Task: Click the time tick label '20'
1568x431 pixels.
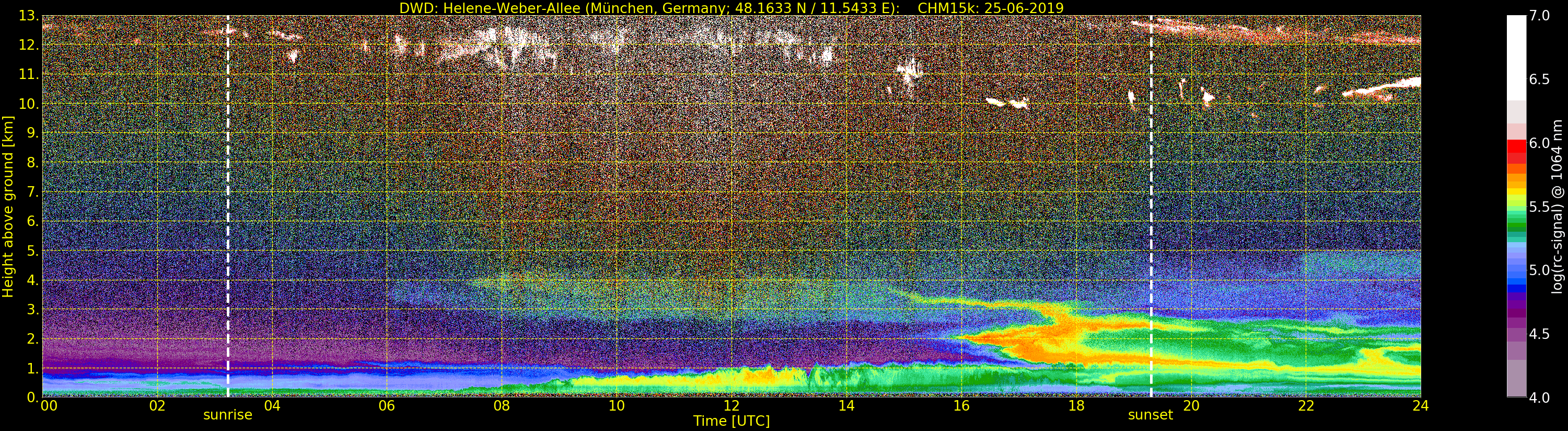Action: click(1191, 406)
